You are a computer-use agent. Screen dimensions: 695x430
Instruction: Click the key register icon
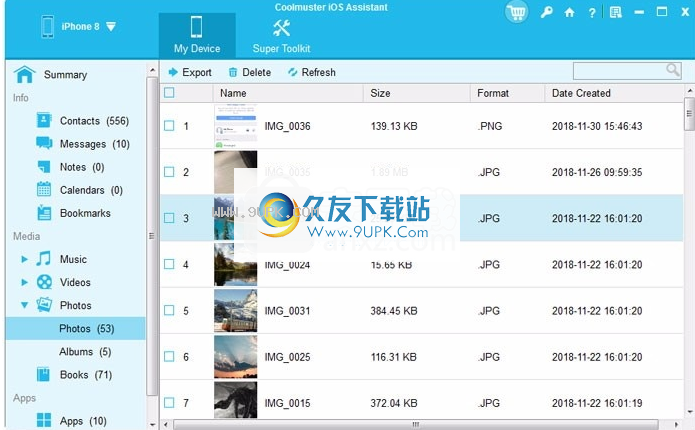click(x=546, y=12)
